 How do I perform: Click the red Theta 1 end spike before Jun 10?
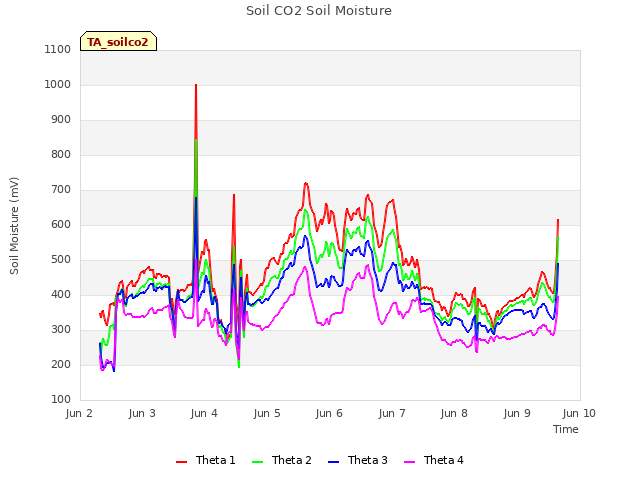(558, 220)
